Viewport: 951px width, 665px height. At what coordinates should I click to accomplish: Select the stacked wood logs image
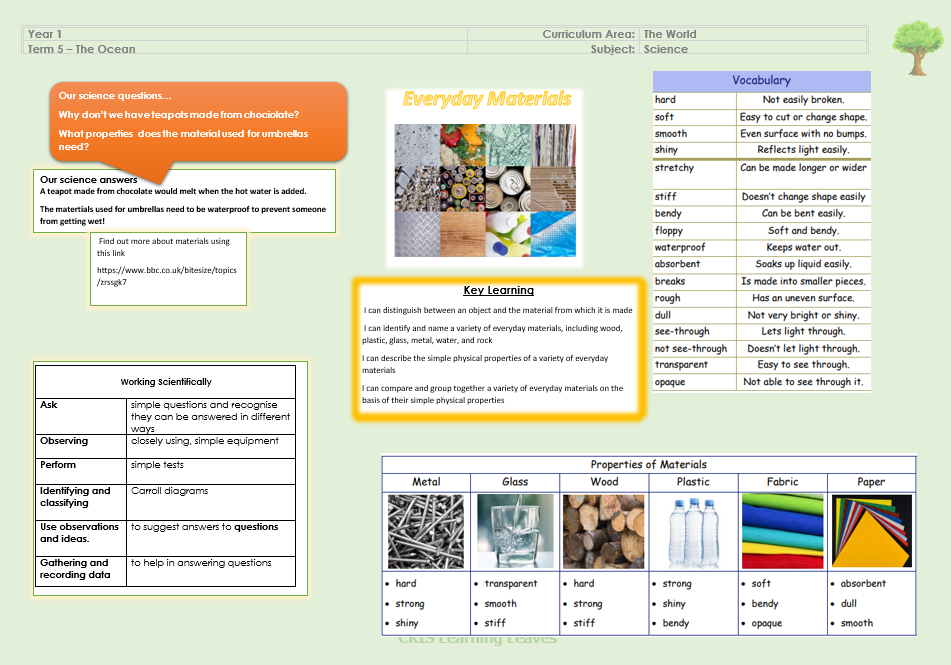pos(603,531)
